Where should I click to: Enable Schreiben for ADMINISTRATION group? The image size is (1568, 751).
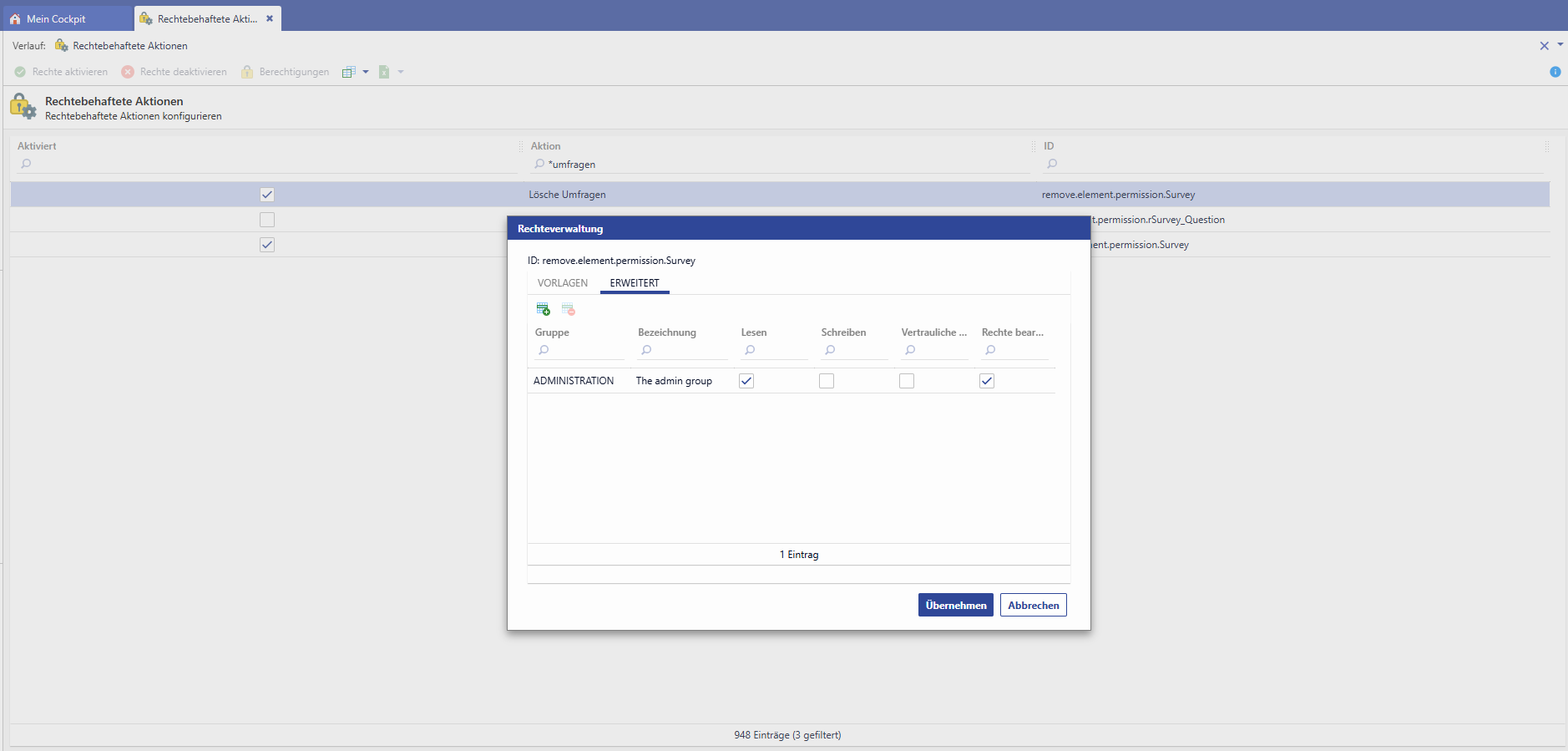click(827, 381)
